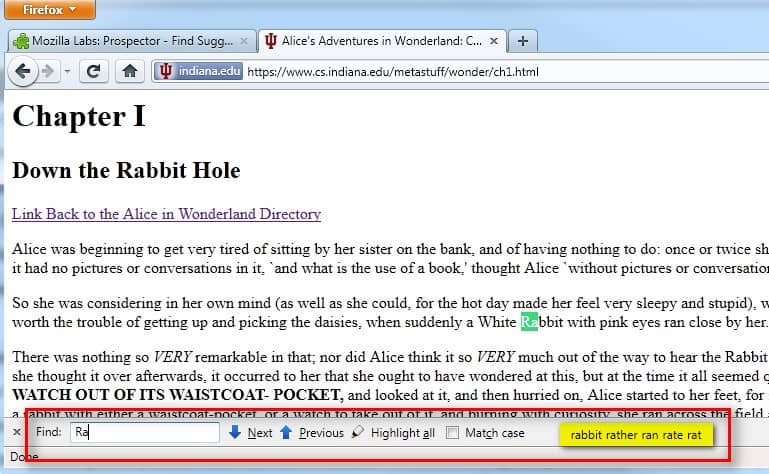Image resolution: width=769 pixels, height=474 pixels.
Task: Reload the current page
Action: (94, 71)
